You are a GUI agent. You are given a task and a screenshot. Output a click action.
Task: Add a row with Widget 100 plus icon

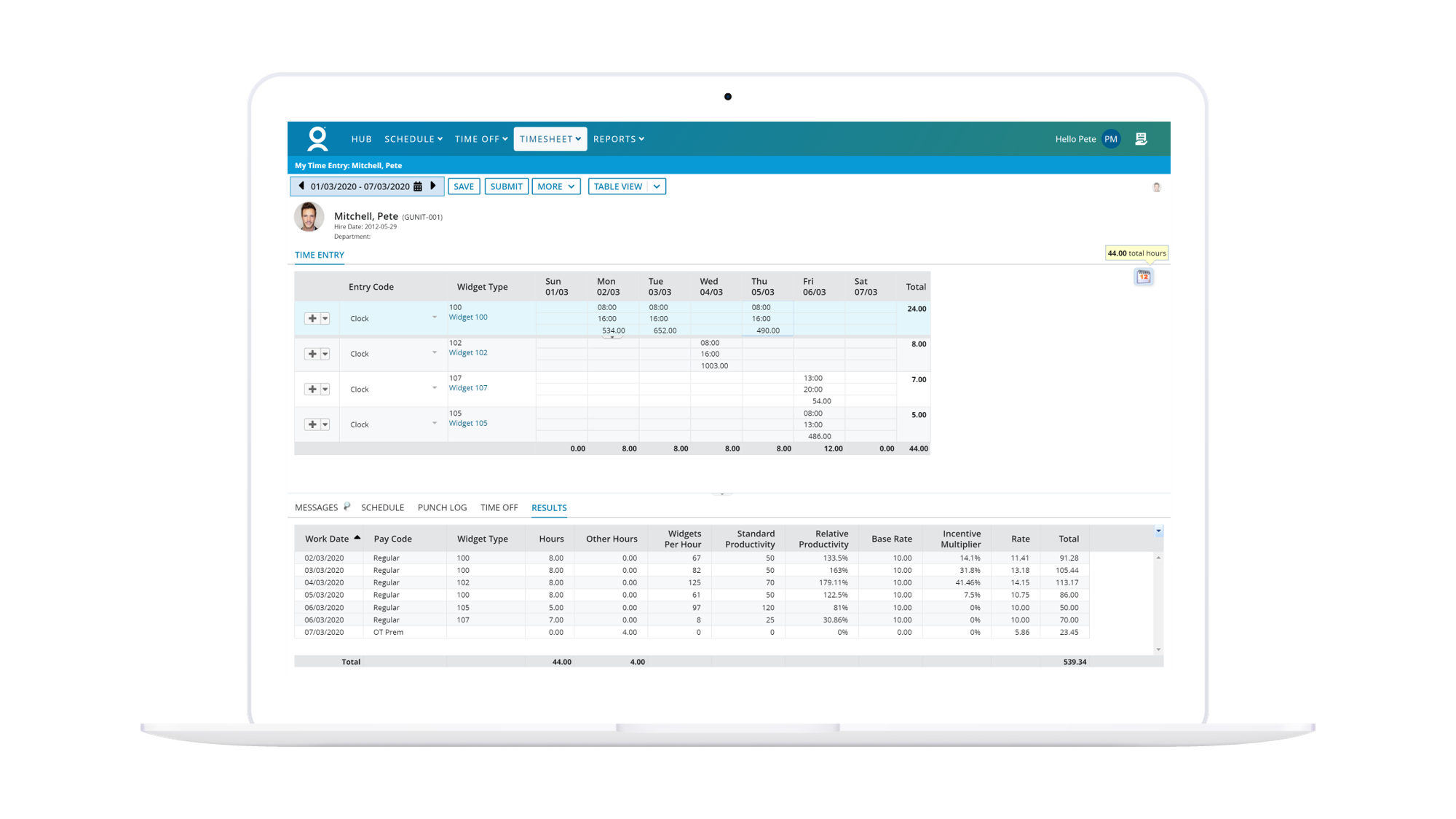312,319
